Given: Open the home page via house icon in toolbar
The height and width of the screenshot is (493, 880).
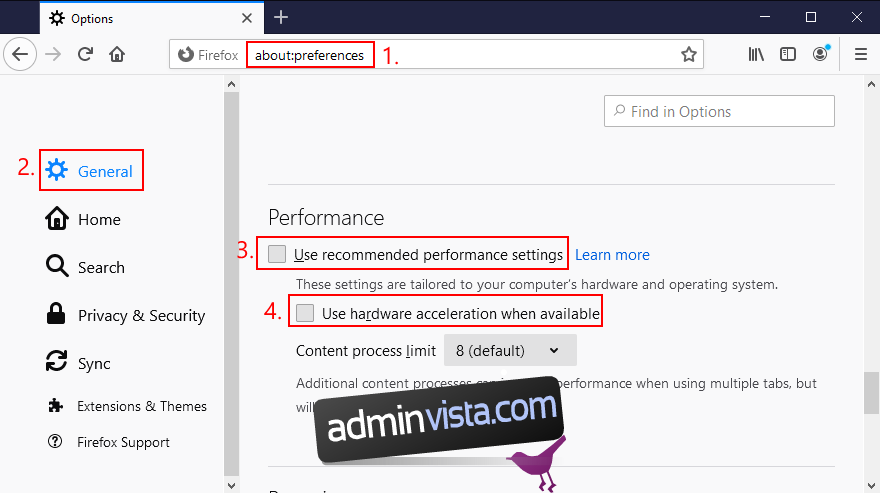Looking at the screenshot, I should (x=117, y=54).
